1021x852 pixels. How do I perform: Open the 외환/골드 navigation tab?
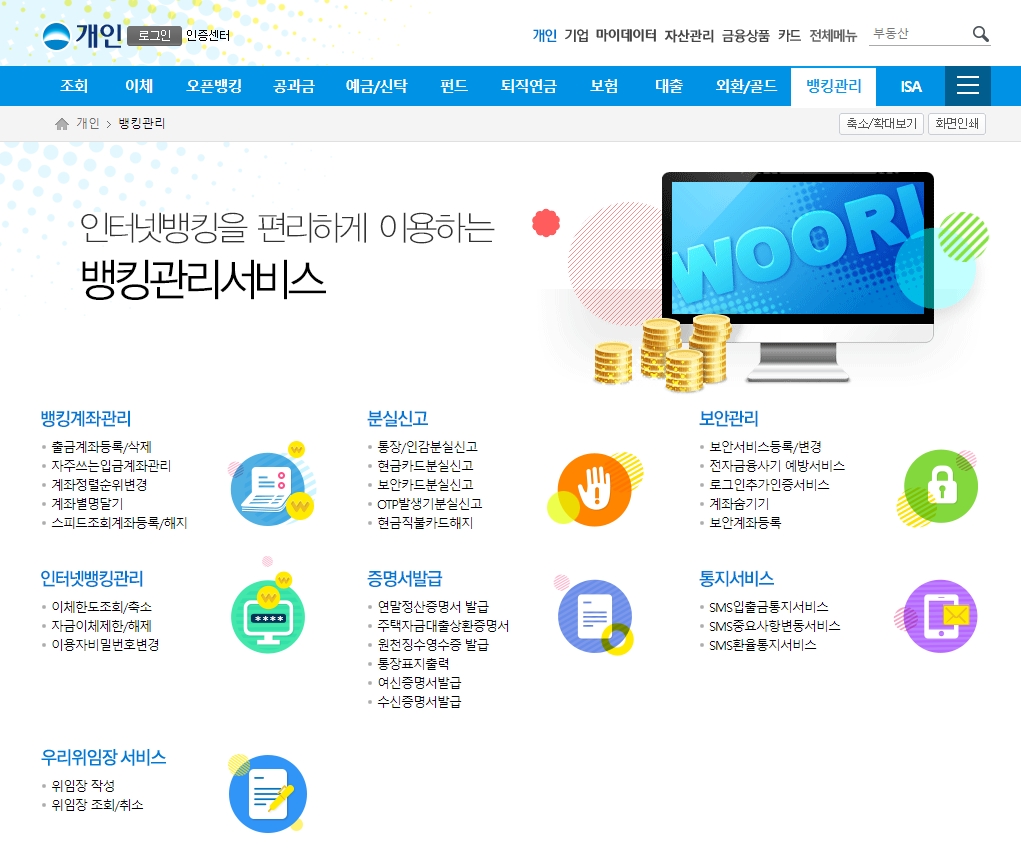[746, 86]
